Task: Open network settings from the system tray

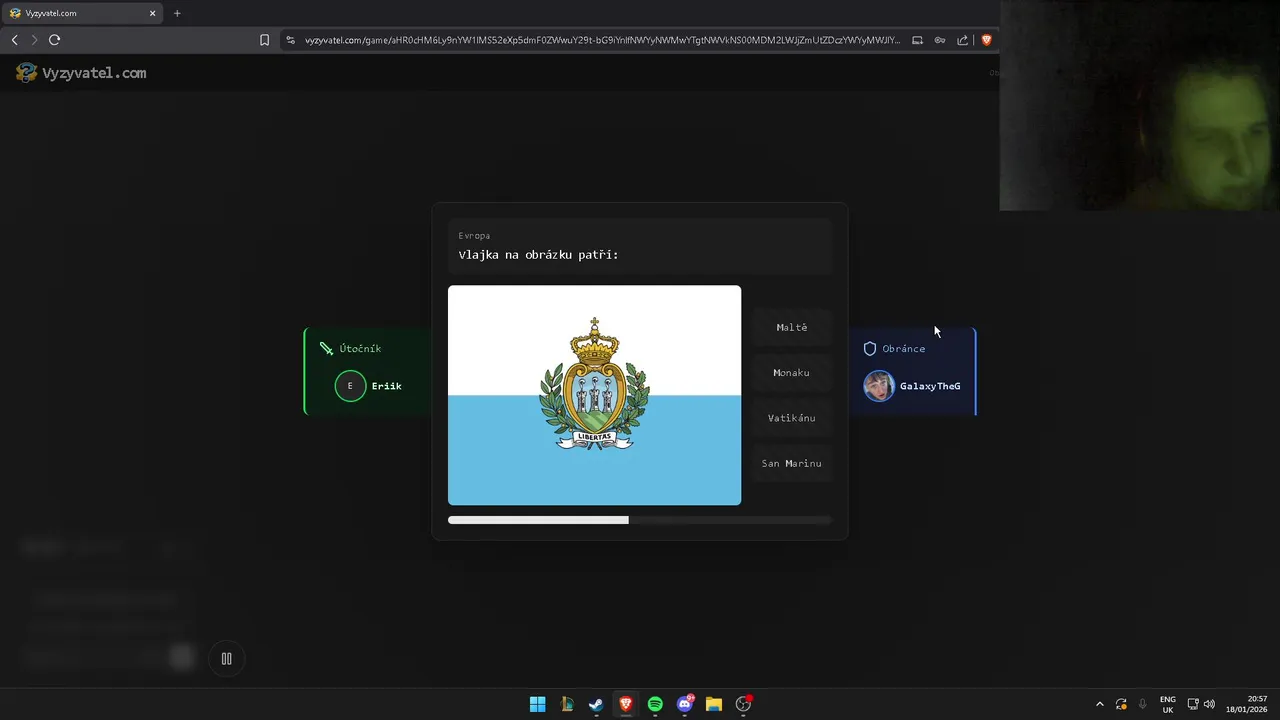Action: click(x=1193, y=704)
